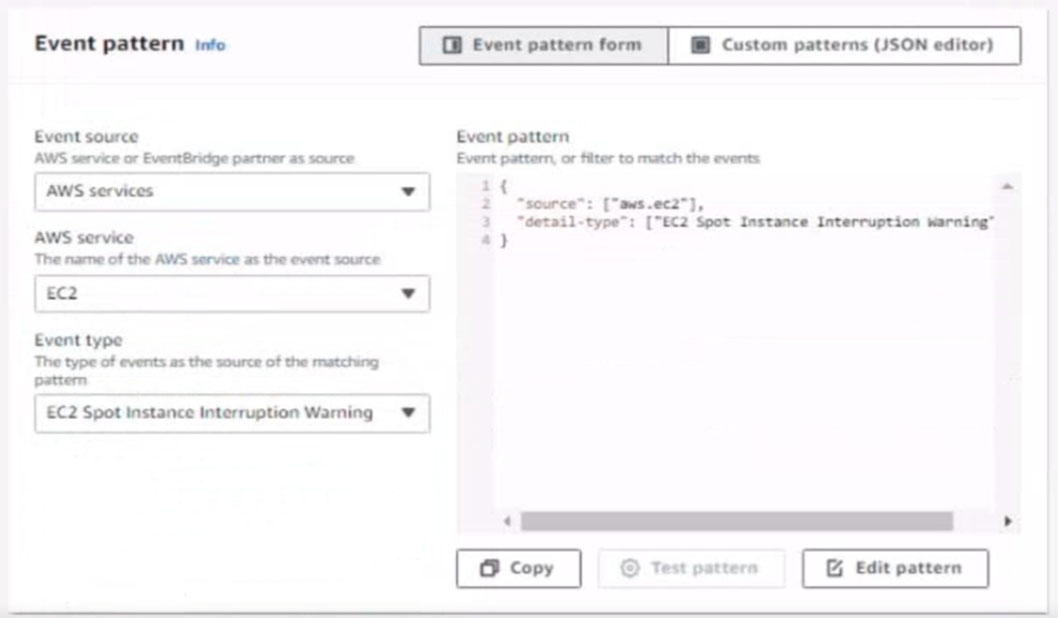Click line number 3 in the editor gutter

486,222
